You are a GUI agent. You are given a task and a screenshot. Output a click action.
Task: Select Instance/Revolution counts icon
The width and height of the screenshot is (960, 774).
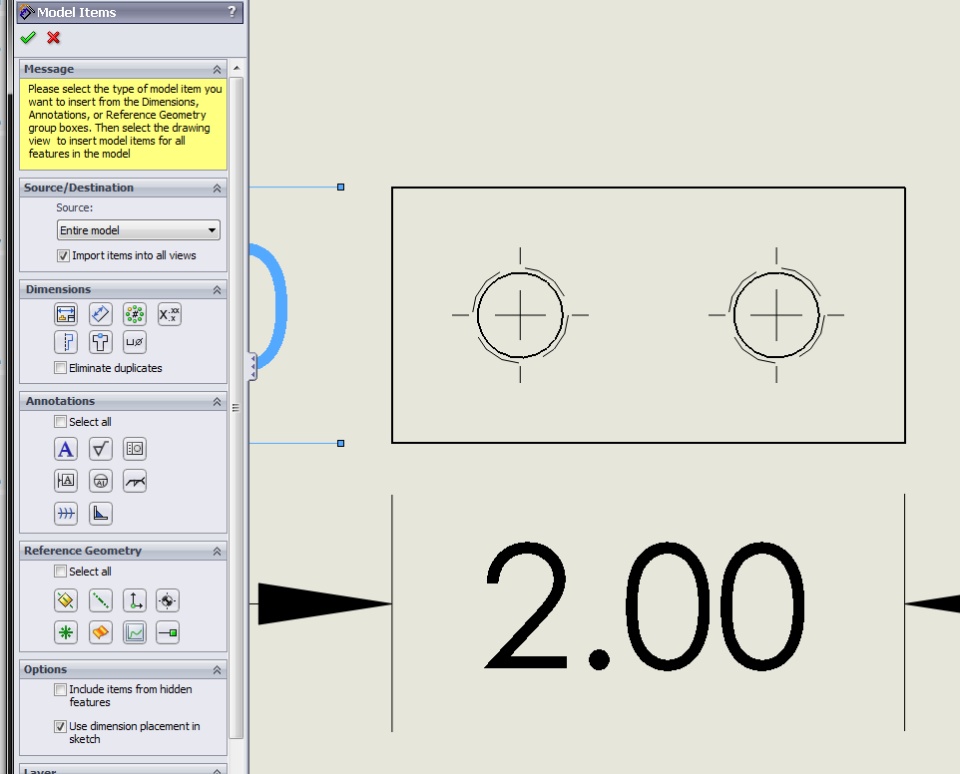pyautogui.click(x=135, y=315)
